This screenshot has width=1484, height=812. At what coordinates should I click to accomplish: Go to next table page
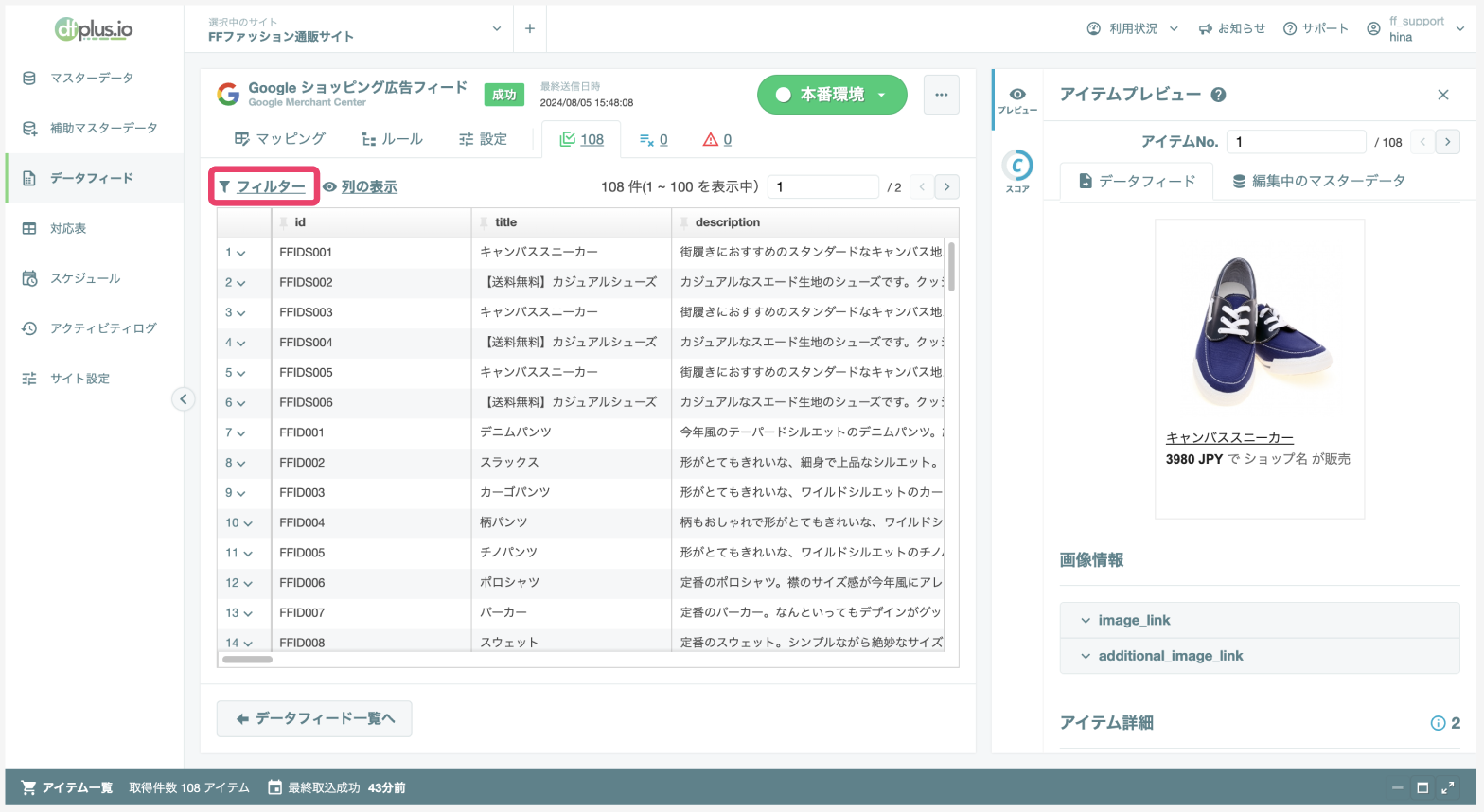click(946, 186)
